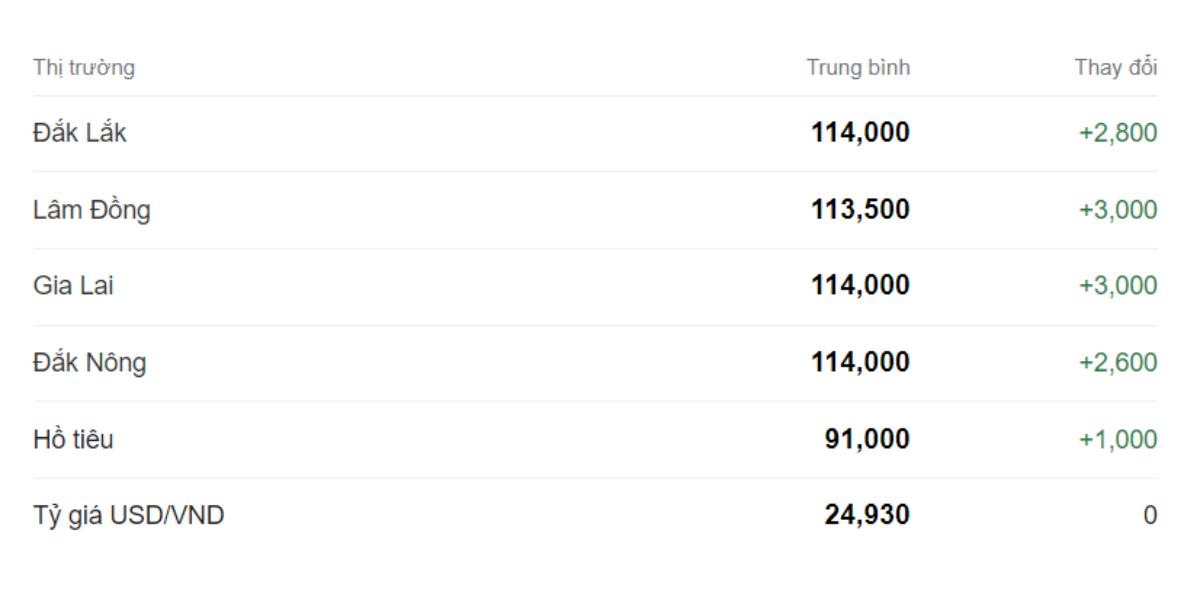Screen dimensions: 1200x600
Task: Click the Thay đổi column header
Action: click(1116, 68)
